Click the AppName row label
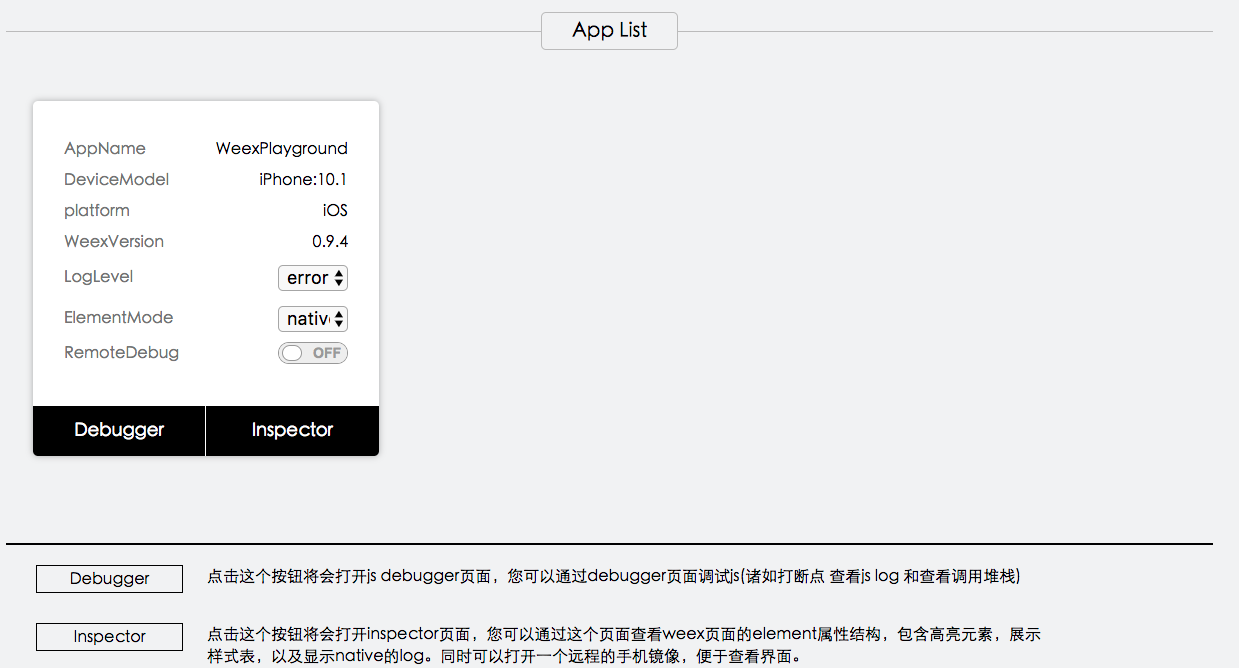Viewport: 1239px width, 668px height. [x=104, y=148]
